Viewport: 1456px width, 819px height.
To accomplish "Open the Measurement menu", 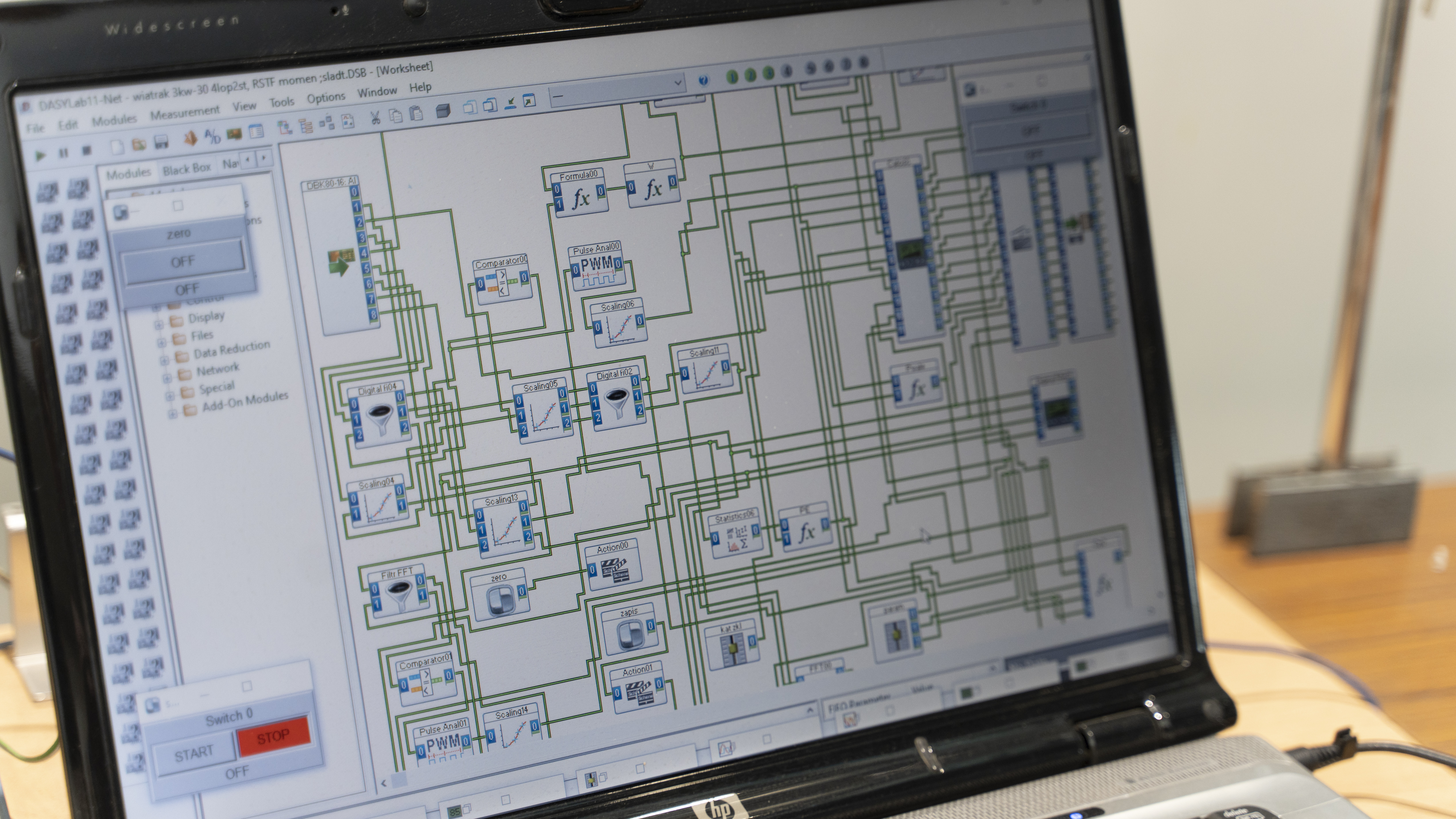I will click(185, 112).
